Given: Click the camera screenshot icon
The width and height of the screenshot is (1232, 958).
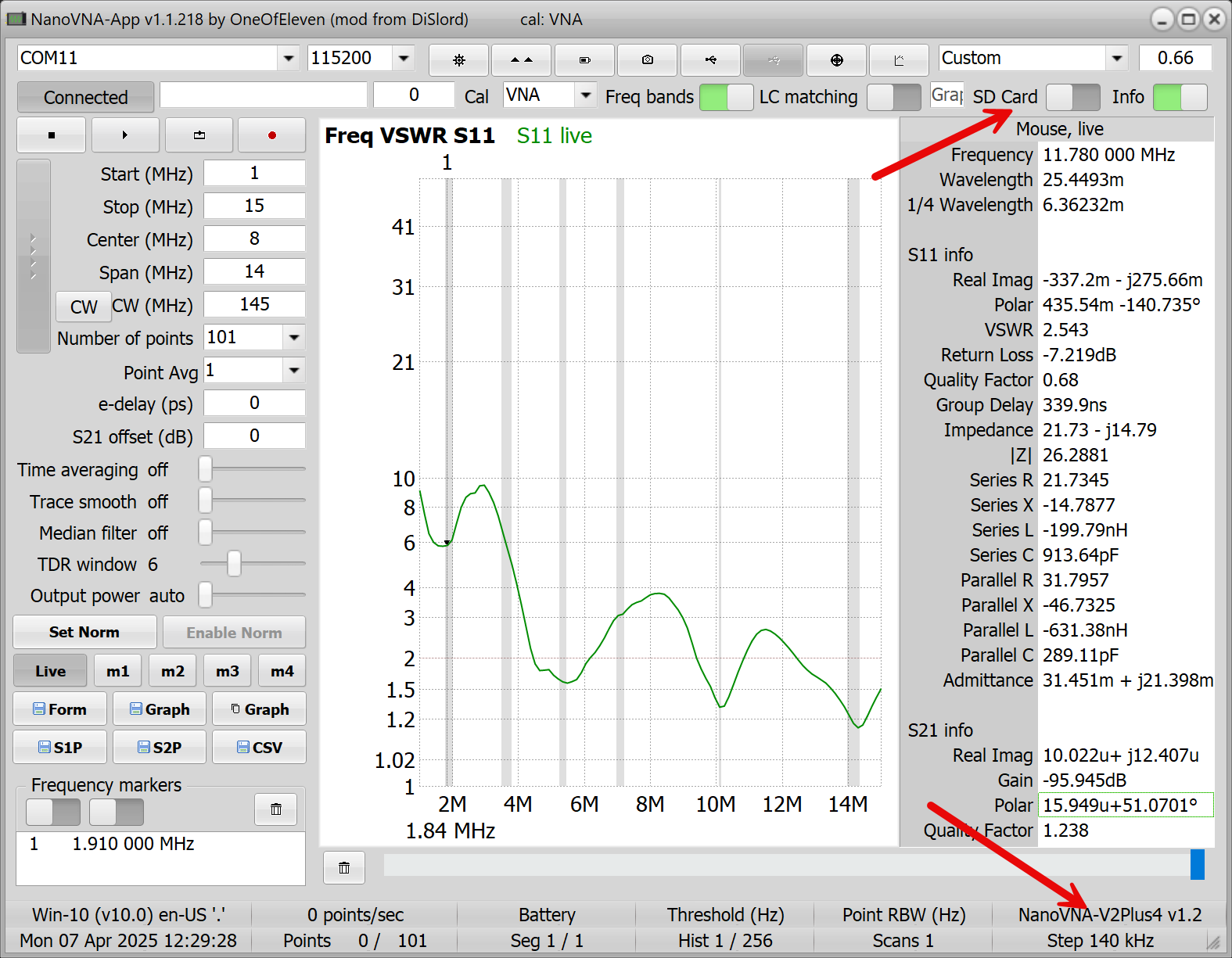Looking at the screenshot, I should pyautogui.click(x=647, y=59).
